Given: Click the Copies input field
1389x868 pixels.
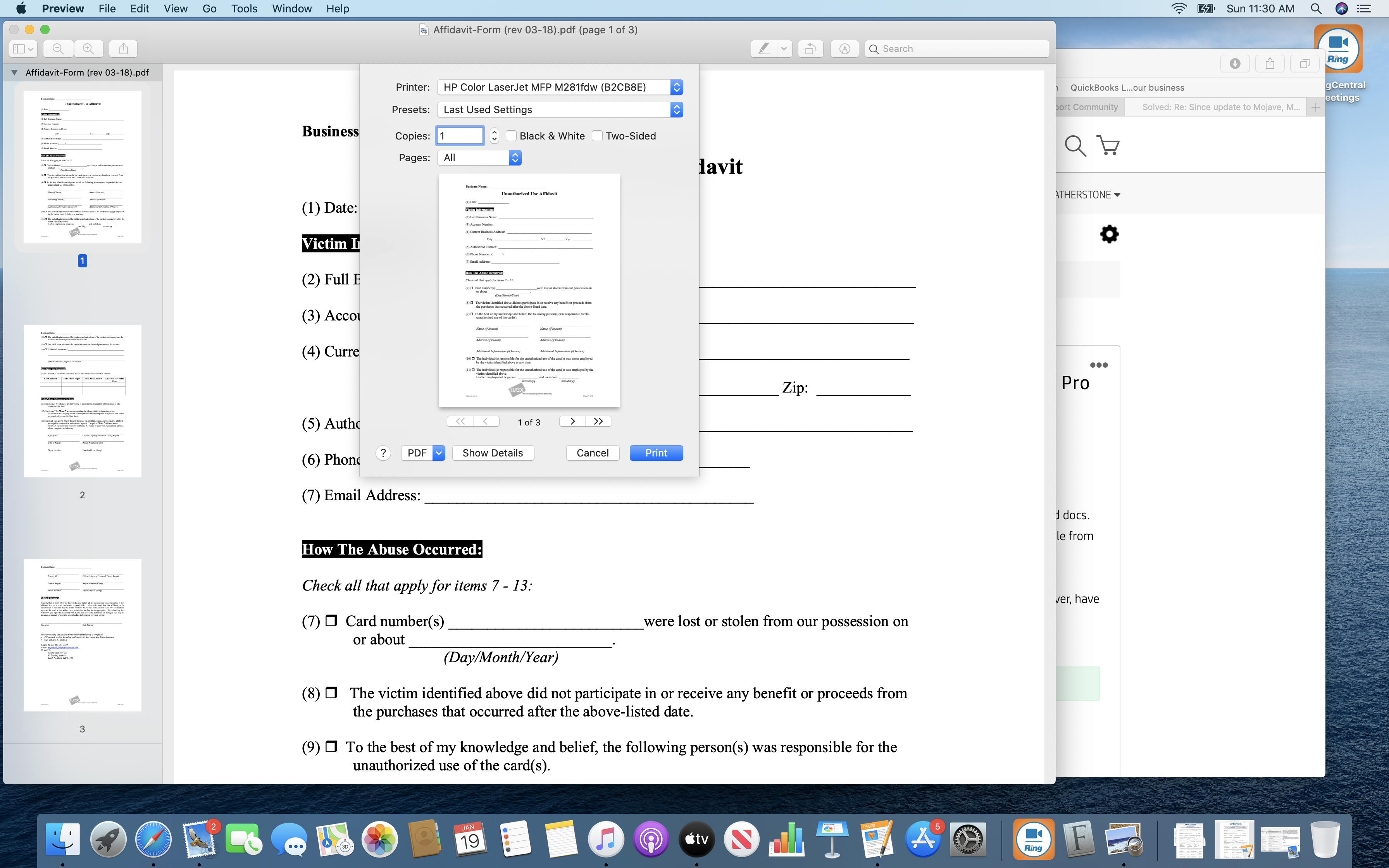Looking at the screenshot, I should pos(460,136).
